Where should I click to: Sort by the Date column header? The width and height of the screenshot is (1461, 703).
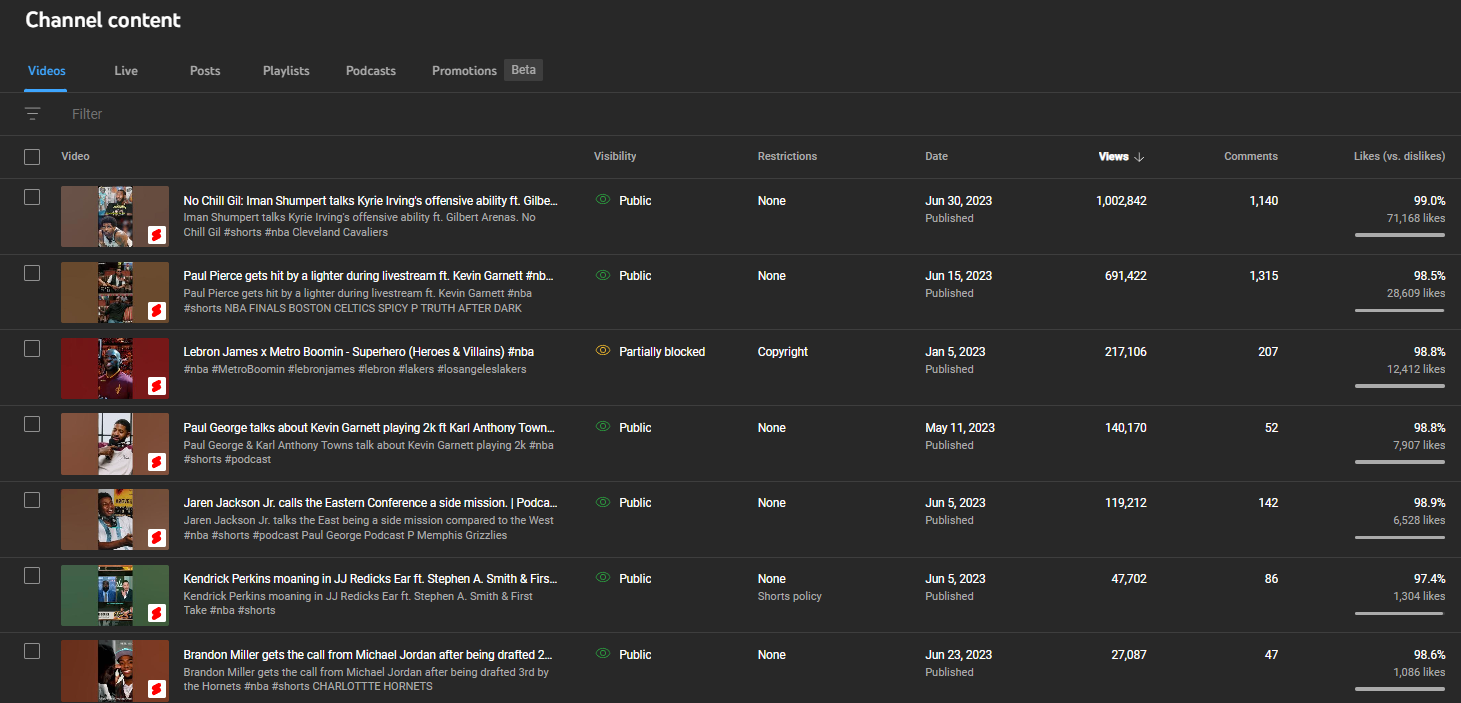(936, 156)
